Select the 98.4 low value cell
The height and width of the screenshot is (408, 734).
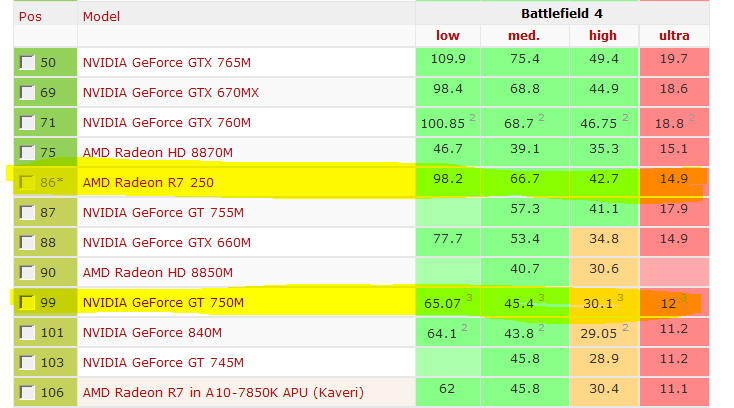(448, 92)
